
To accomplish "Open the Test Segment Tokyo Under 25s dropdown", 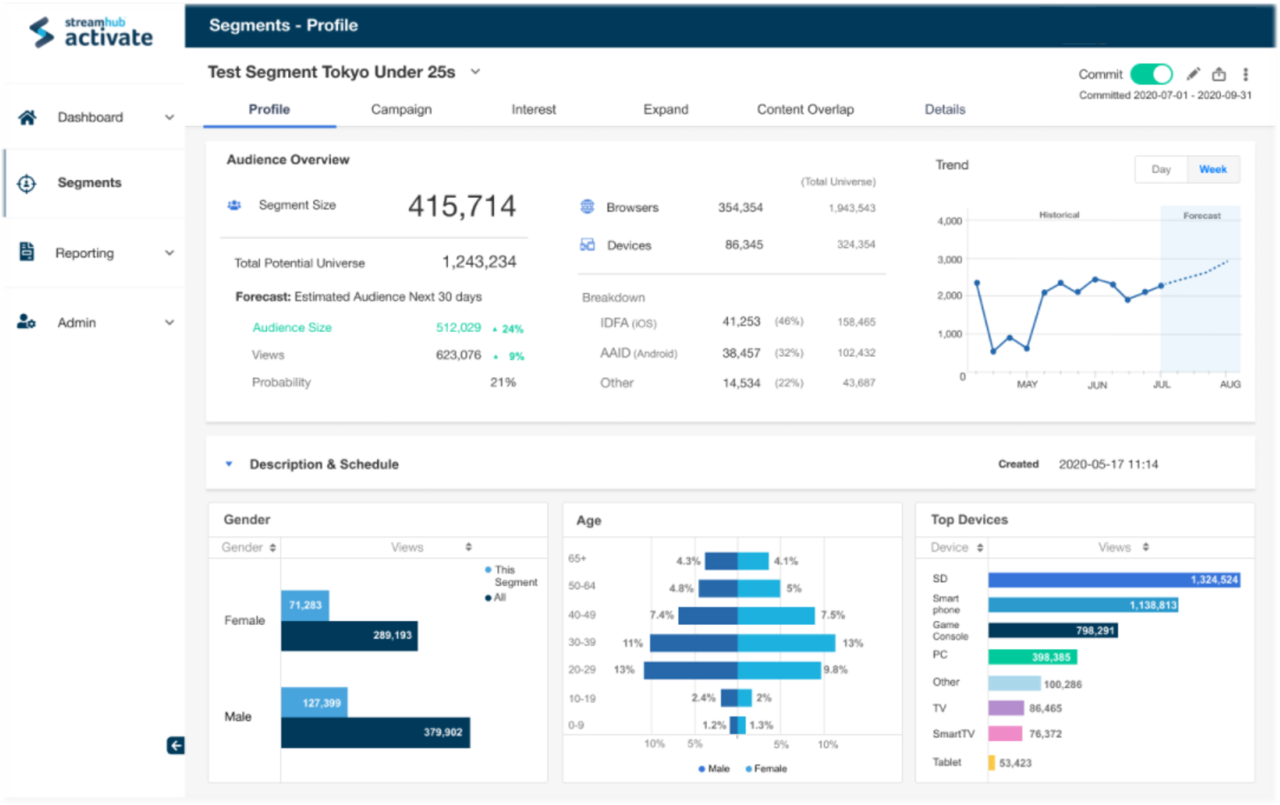I will [475, 72].
